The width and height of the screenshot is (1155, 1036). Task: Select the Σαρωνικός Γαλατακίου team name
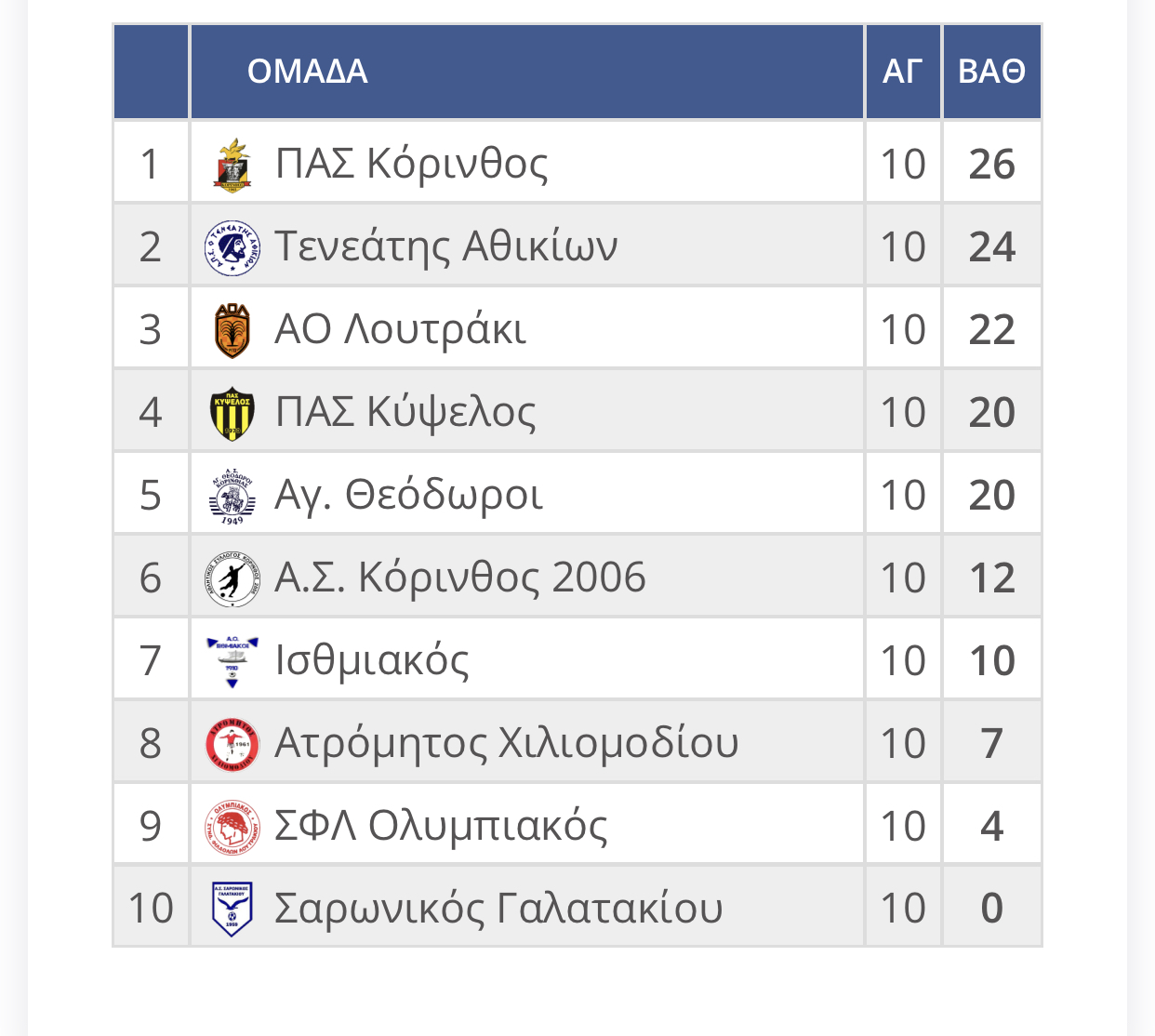coord(498,909)
